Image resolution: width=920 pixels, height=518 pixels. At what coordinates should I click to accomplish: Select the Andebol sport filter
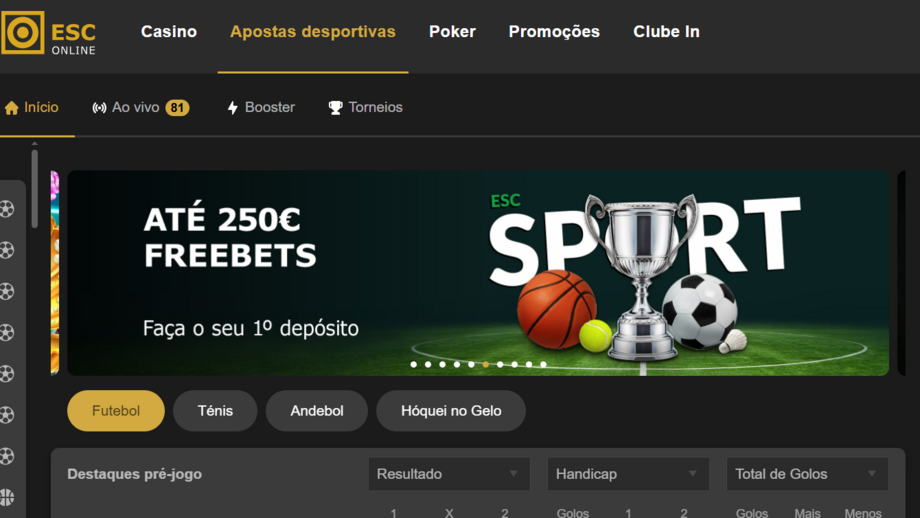click(317, 411)
